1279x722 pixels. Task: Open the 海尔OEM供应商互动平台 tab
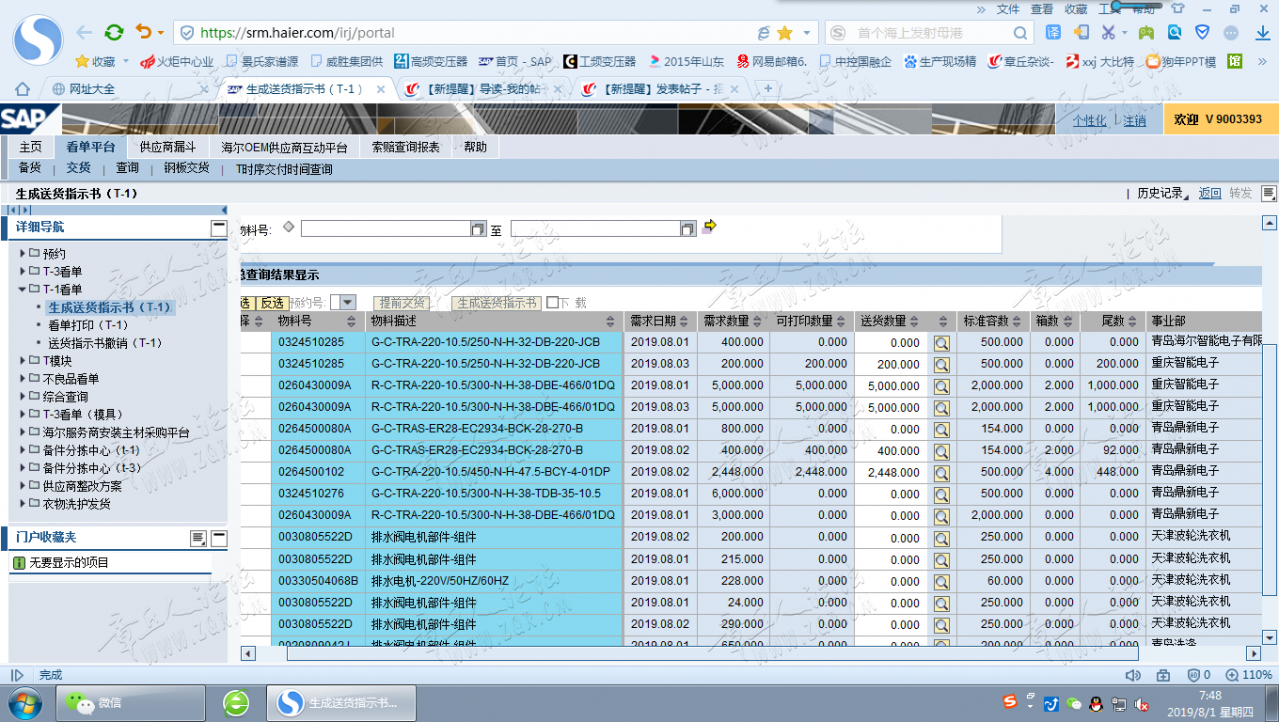coord(284,147)
